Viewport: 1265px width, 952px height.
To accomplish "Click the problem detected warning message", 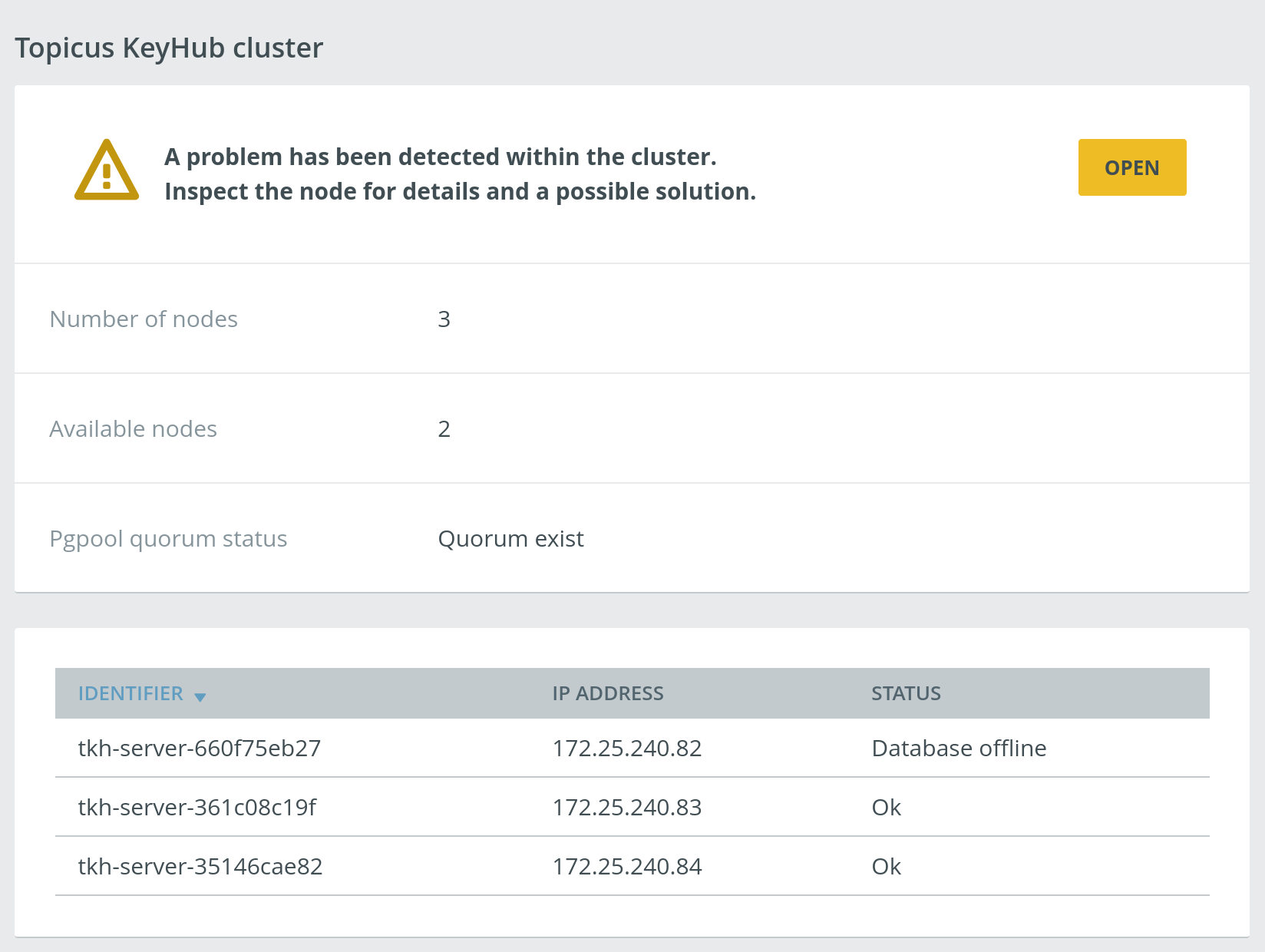I will [x=460, y=174].
